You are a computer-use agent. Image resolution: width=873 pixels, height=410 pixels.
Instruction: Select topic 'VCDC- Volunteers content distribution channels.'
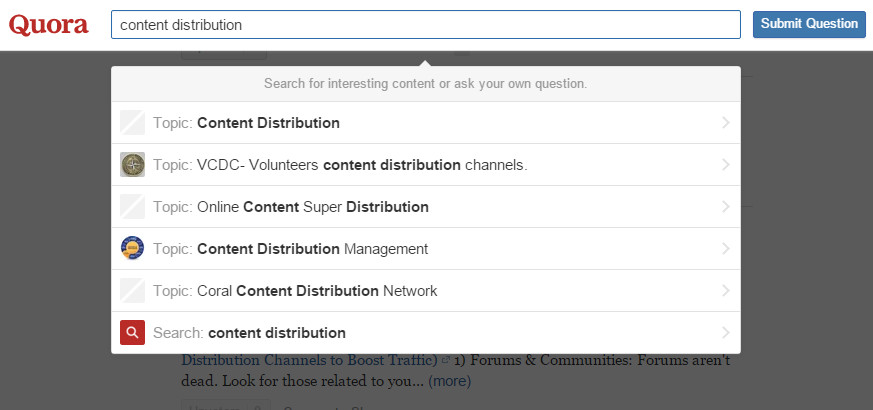pyautogui.click(x=426, y=165)
